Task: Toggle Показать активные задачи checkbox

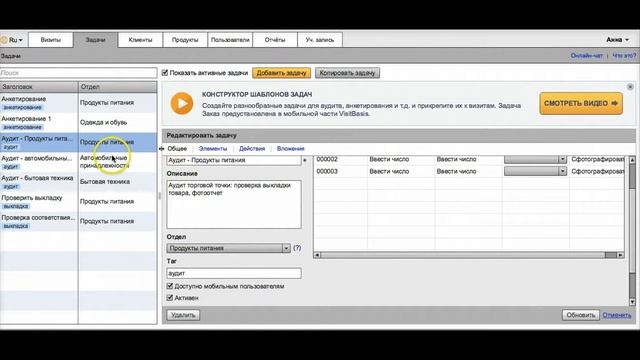Action: point(165,73)
